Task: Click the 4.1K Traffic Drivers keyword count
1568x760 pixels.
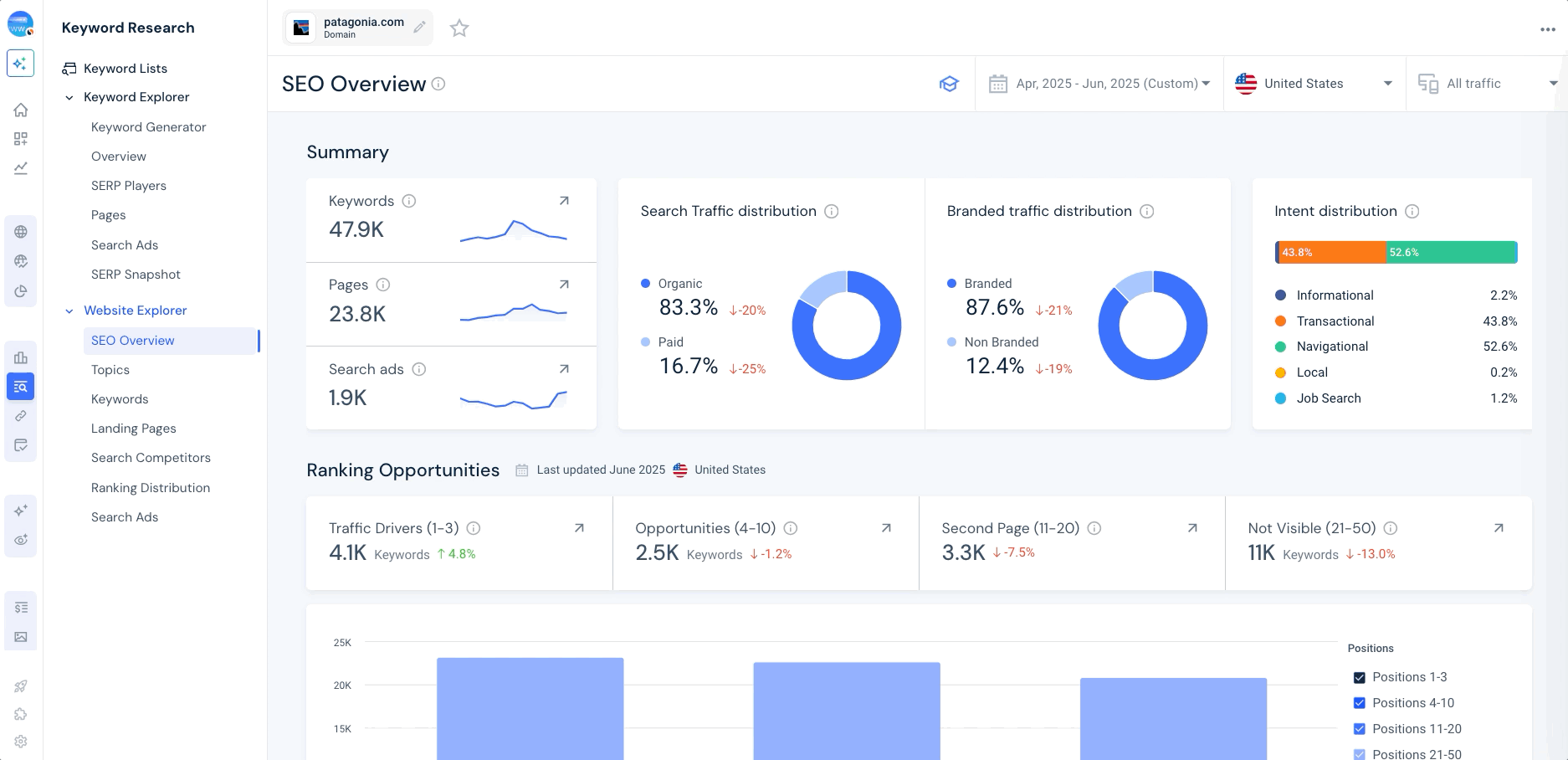Action: (348, 552)
